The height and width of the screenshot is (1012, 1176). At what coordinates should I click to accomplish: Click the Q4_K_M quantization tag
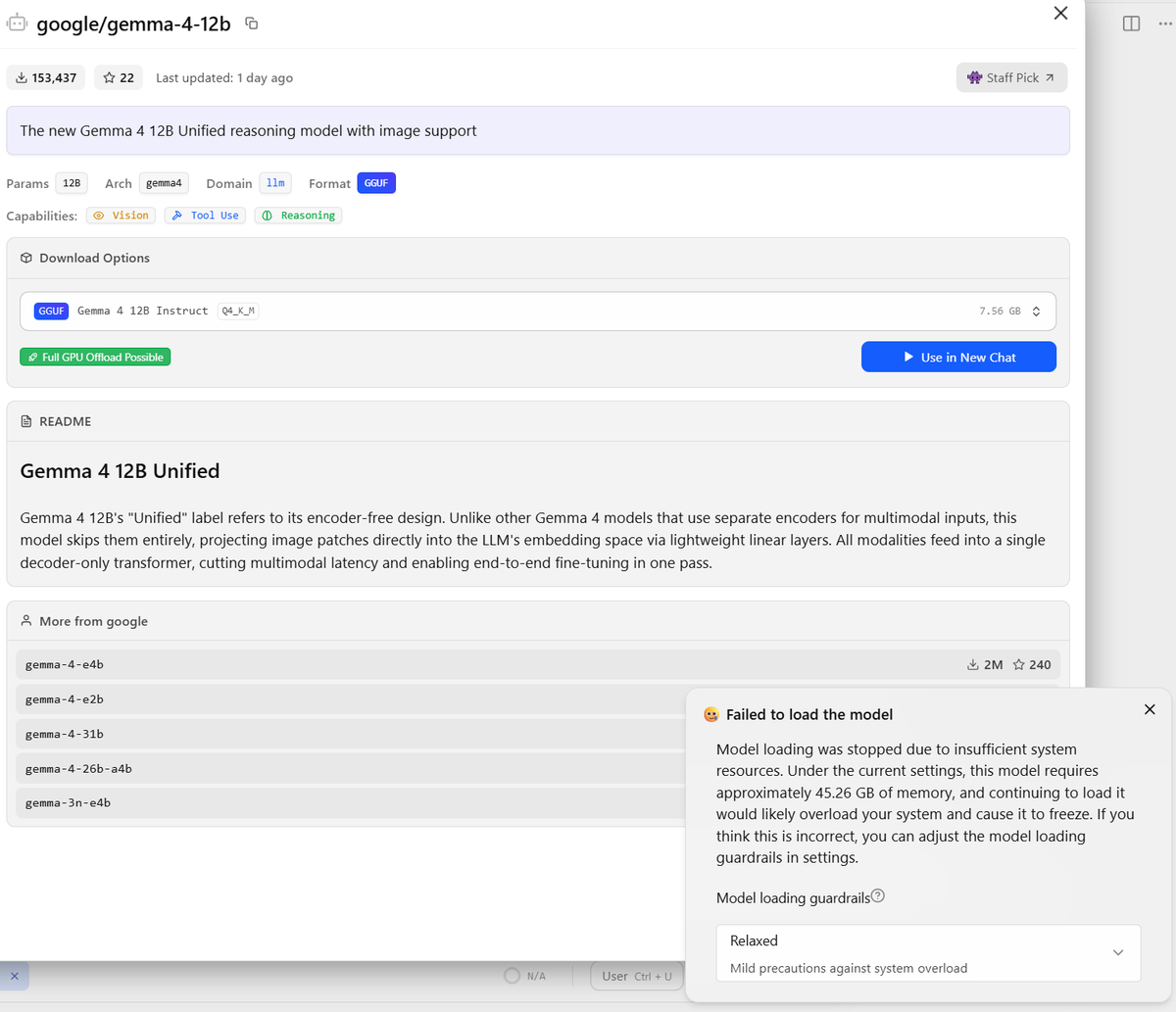238,311
